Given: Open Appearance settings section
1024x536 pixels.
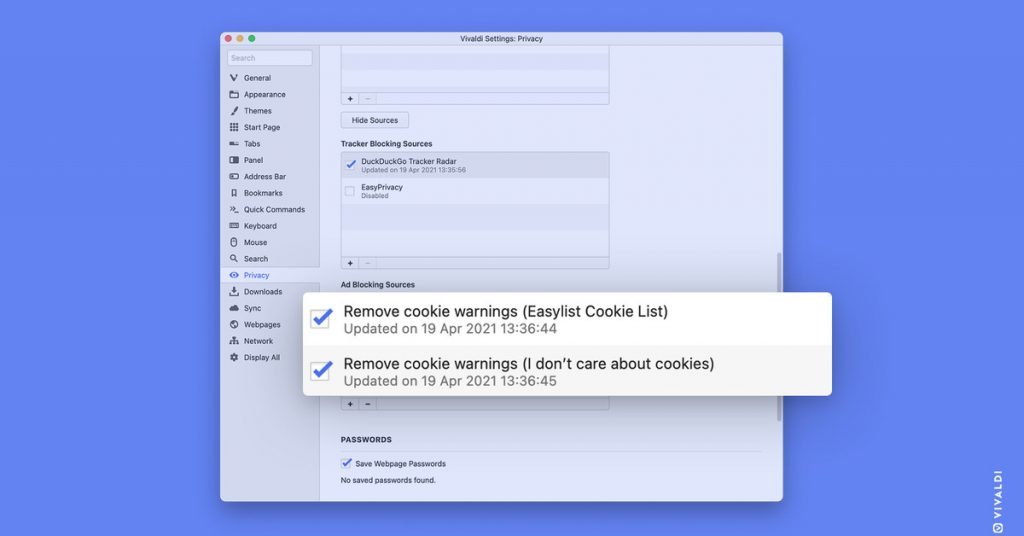Looking at the screenshot, I should coord(264,94).
